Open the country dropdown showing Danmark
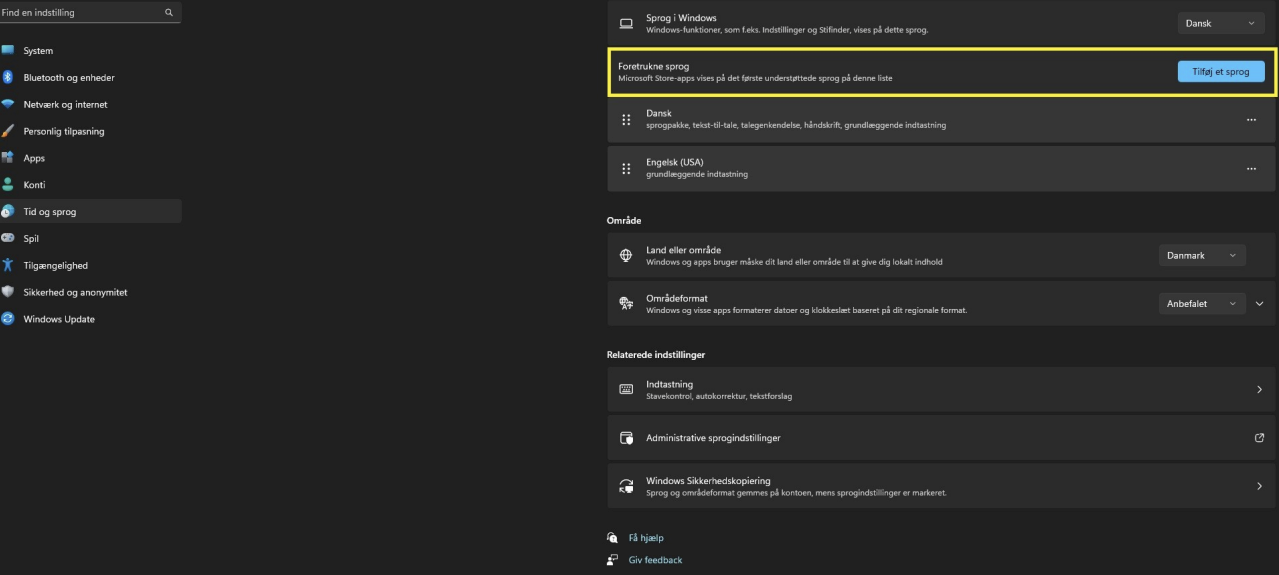 click(1202, 255)
